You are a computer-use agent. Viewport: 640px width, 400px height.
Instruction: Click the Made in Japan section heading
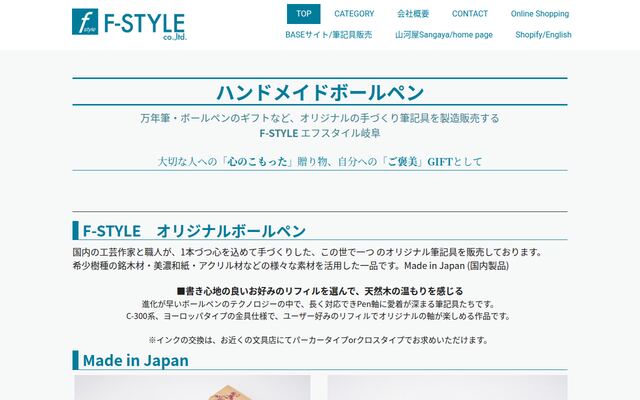[x=136, y=360]
